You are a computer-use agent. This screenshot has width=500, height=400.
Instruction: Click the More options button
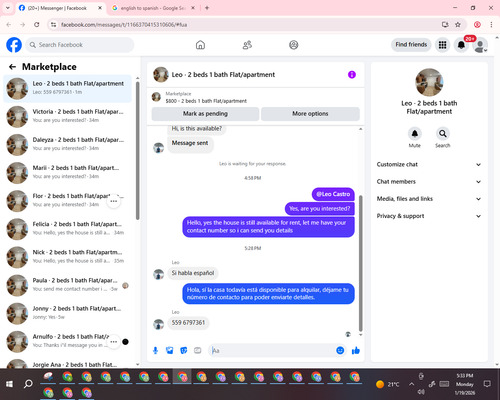[x=310, y=114]
